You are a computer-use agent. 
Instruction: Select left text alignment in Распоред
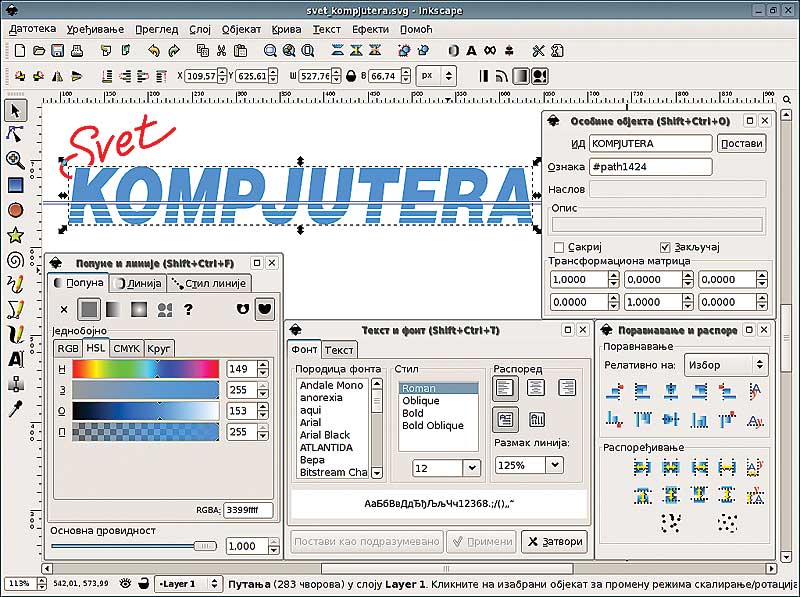505,388
